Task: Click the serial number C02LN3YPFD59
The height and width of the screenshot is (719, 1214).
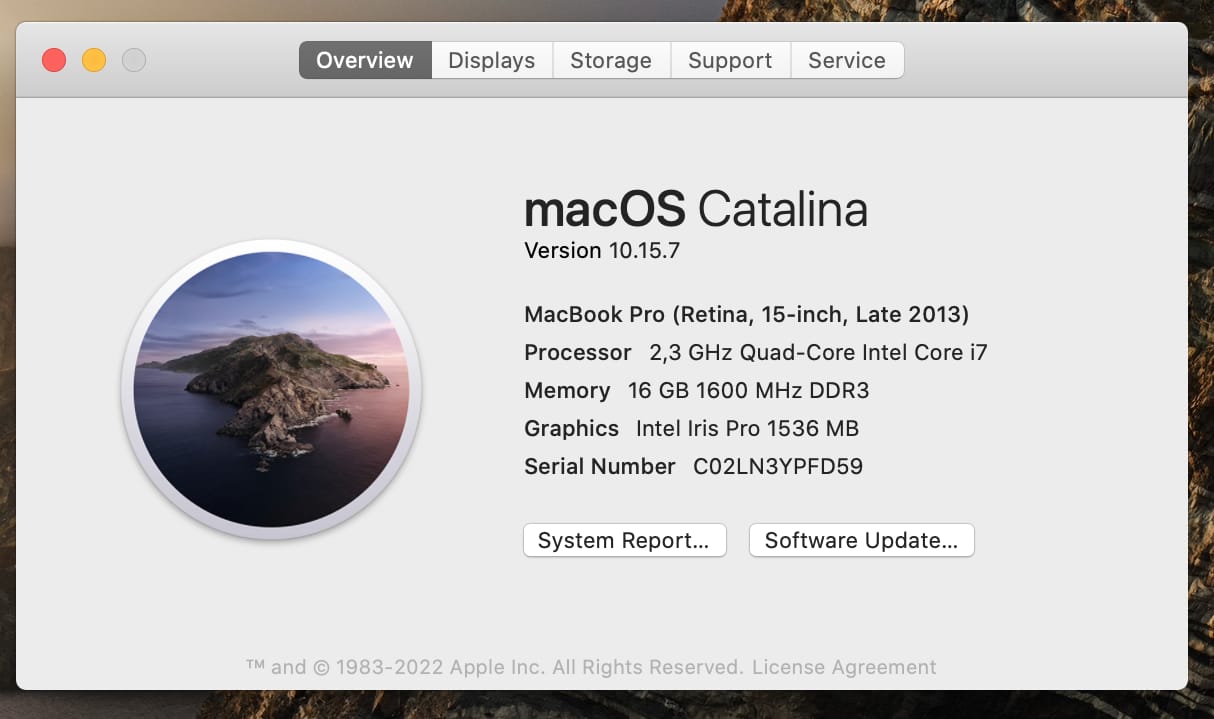Action: click(777, 467)
